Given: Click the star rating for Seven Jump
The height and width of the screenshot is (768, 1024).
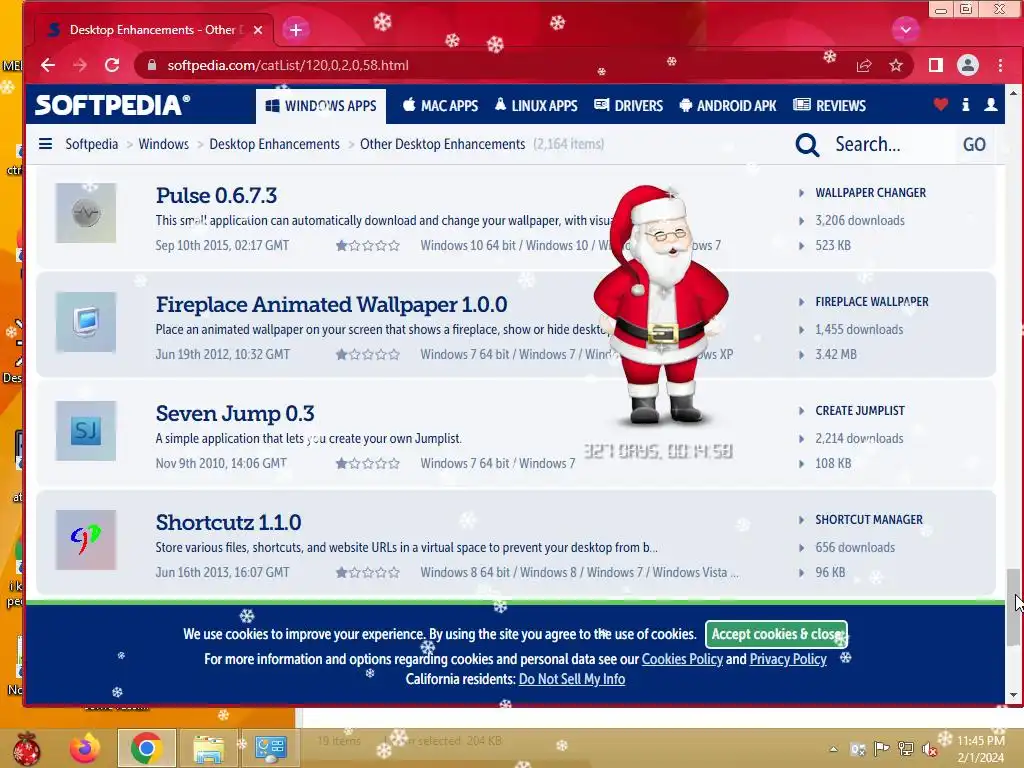Looking at the screenshot, I should click(368, 464).
